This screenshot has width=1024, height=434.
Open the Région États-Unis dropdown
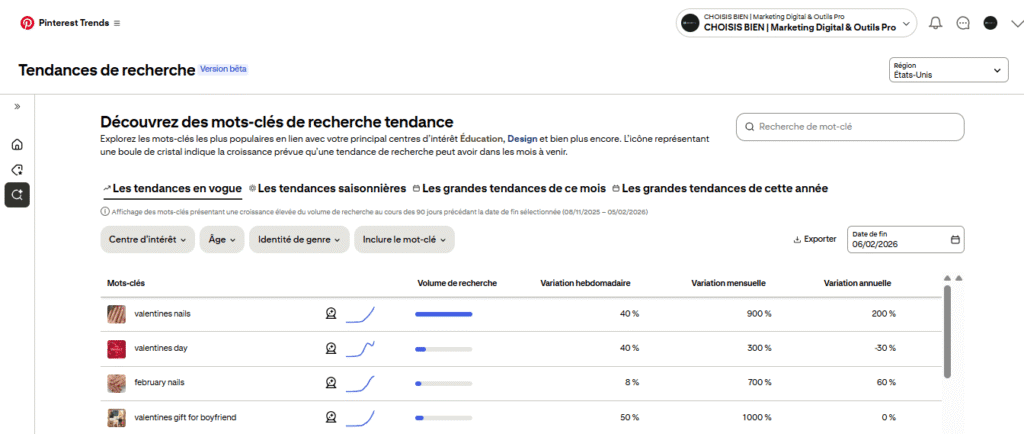[948, 70]
